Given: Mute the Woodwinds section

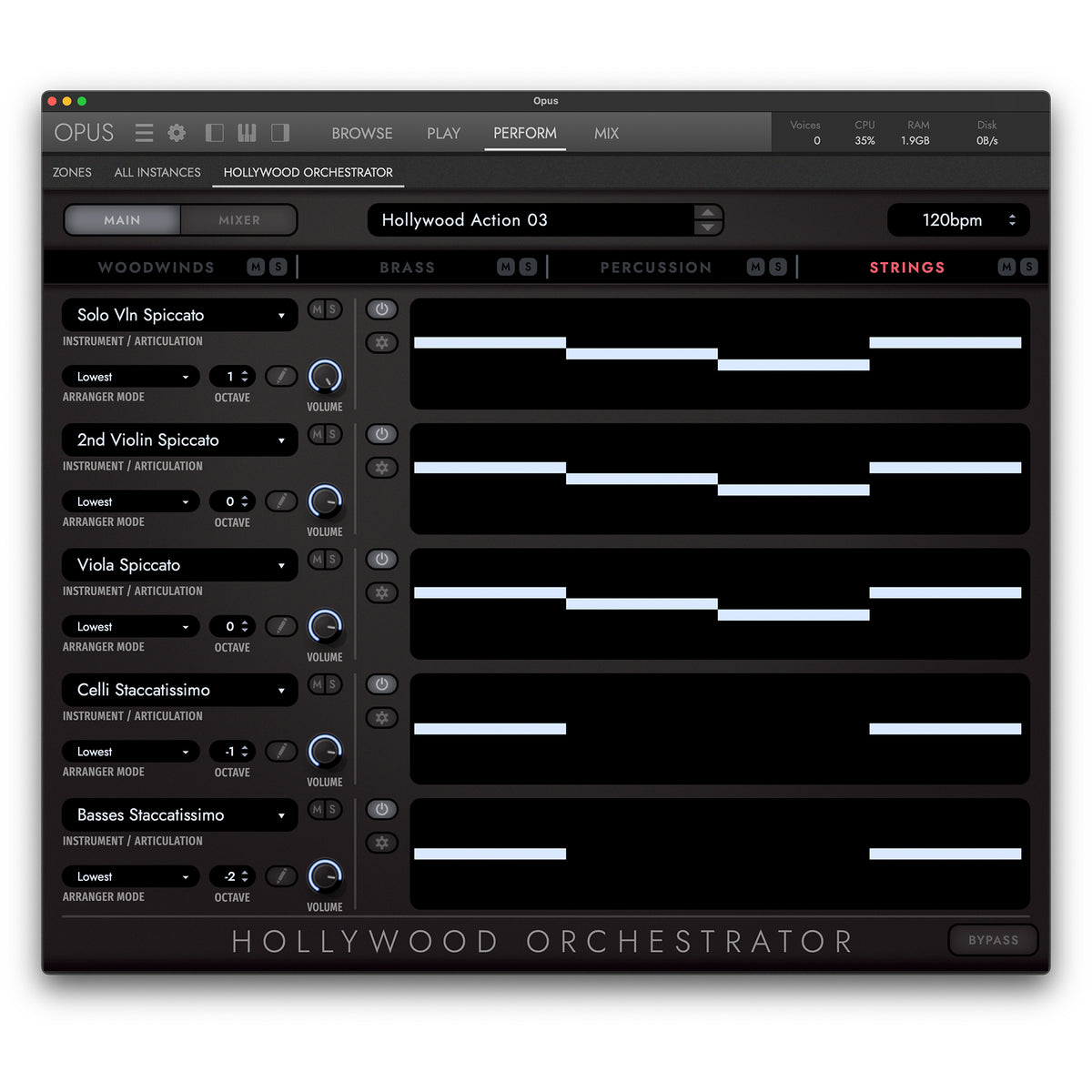Looking at the screenshot, I should [x=256, y=267].
